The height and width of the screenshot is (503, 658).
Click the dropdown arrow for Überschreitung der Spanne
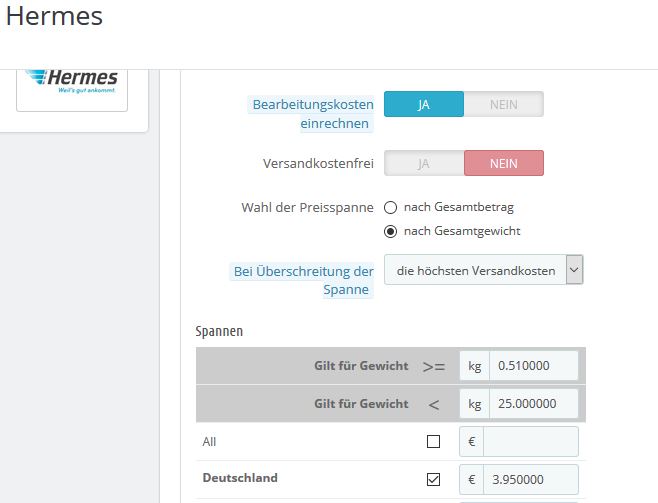point(574,270)
